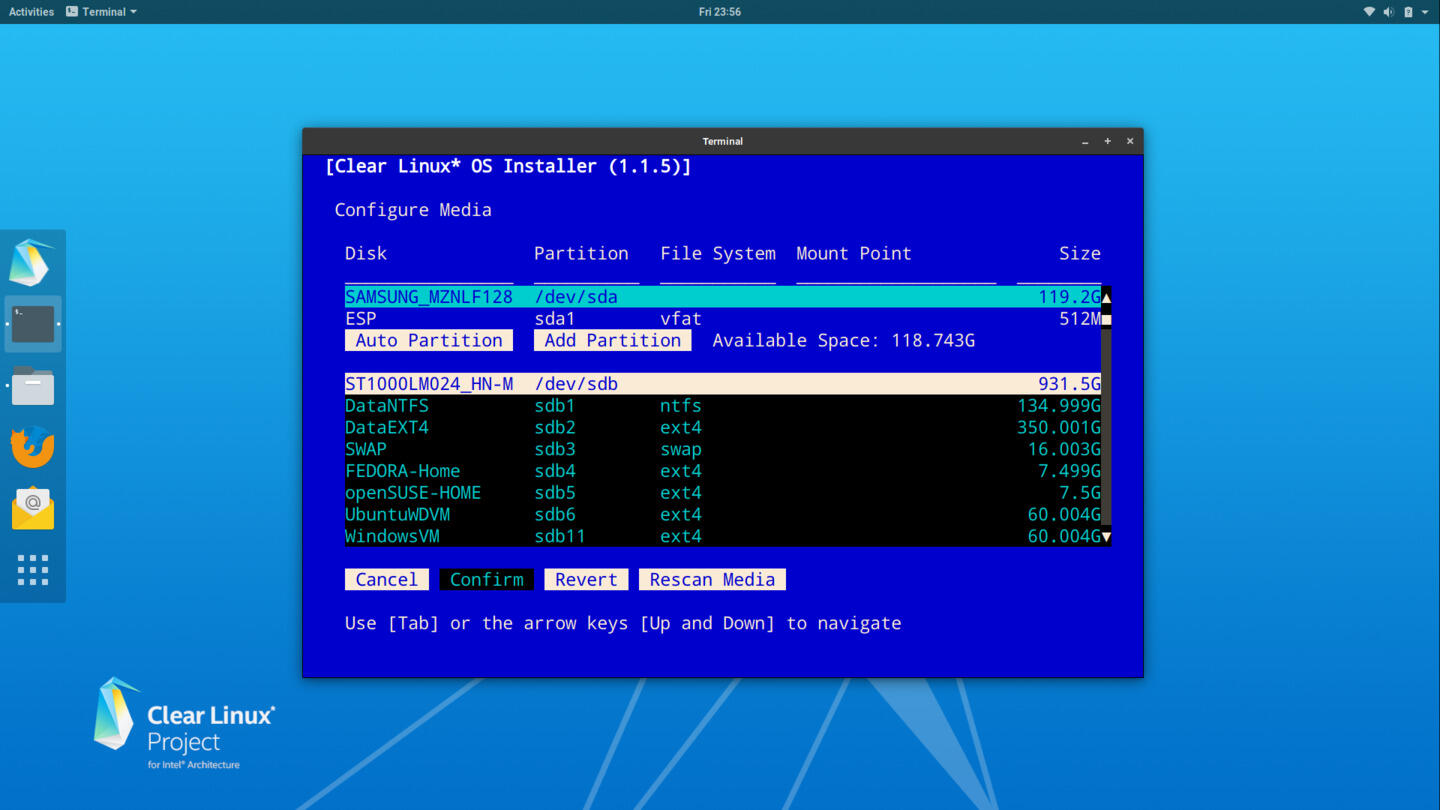The width and height of the screenshot is (1440, 810).
Task: Click the Size column header
Action: [x=1080, y=254]
